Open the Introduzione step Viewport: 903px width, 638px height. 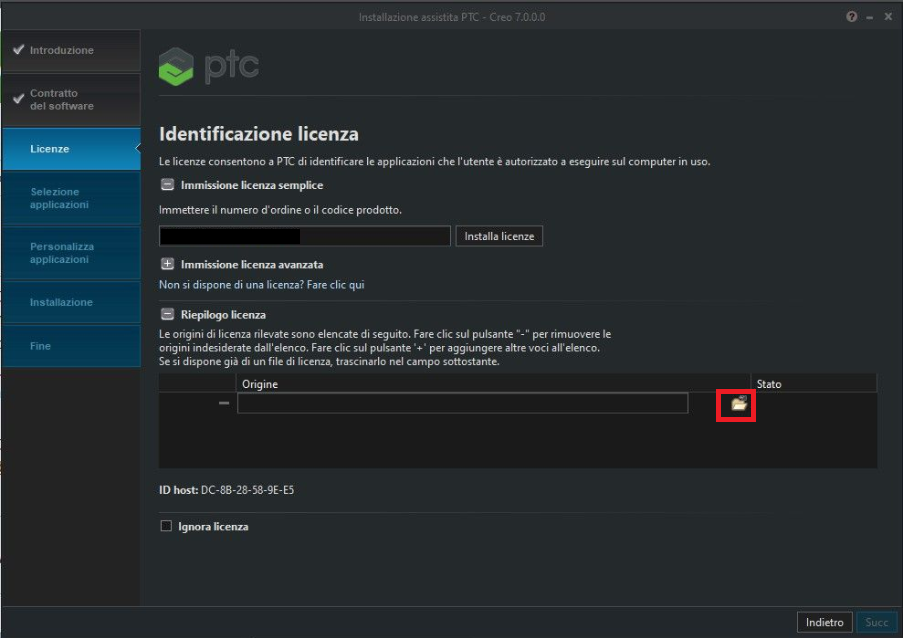pos(71,50)
